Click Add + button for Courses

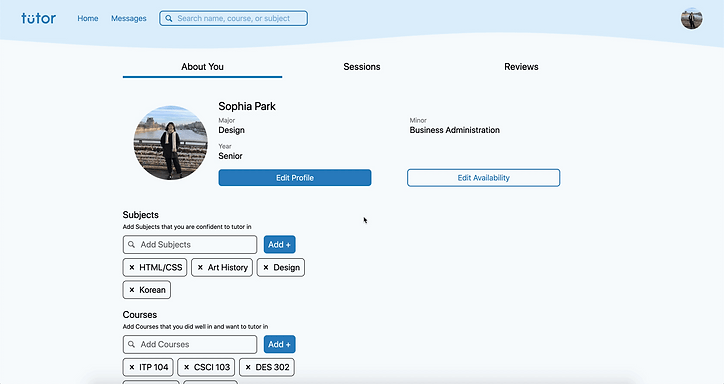[279, 344]
